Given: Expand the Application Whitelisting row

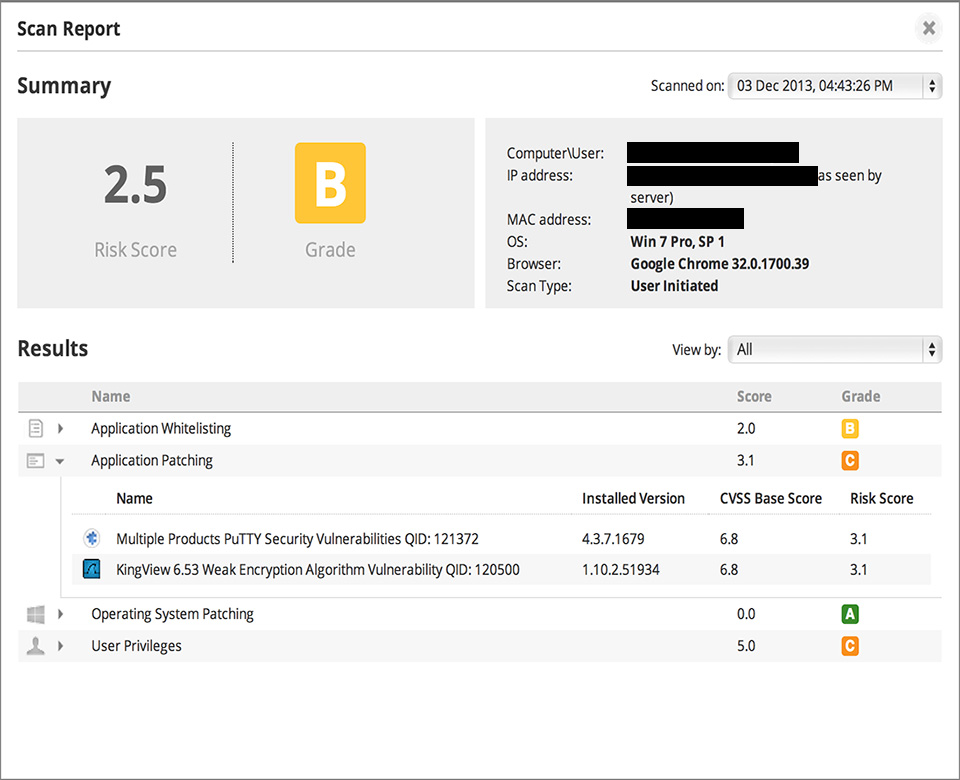Looking at the screenshot, I should [60, 429].
